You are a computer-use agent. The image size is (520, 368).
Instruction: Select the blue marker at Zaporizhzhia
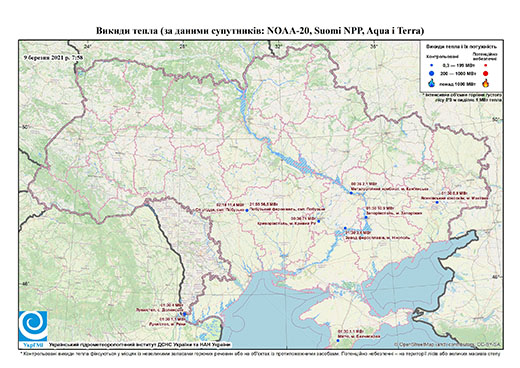coord(366,217)
